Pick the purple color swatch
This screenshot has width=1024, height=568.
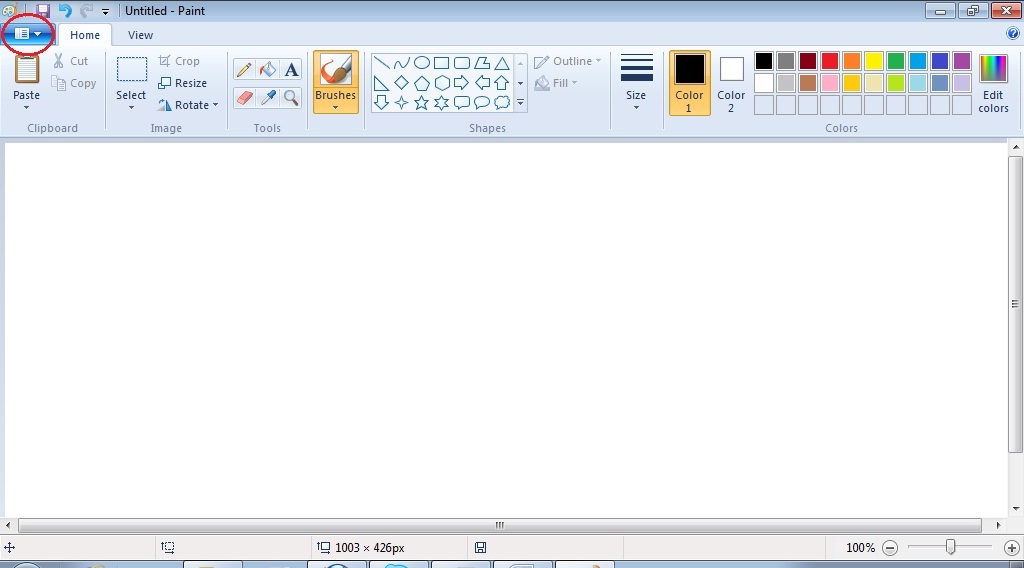[x=962, y=61]
